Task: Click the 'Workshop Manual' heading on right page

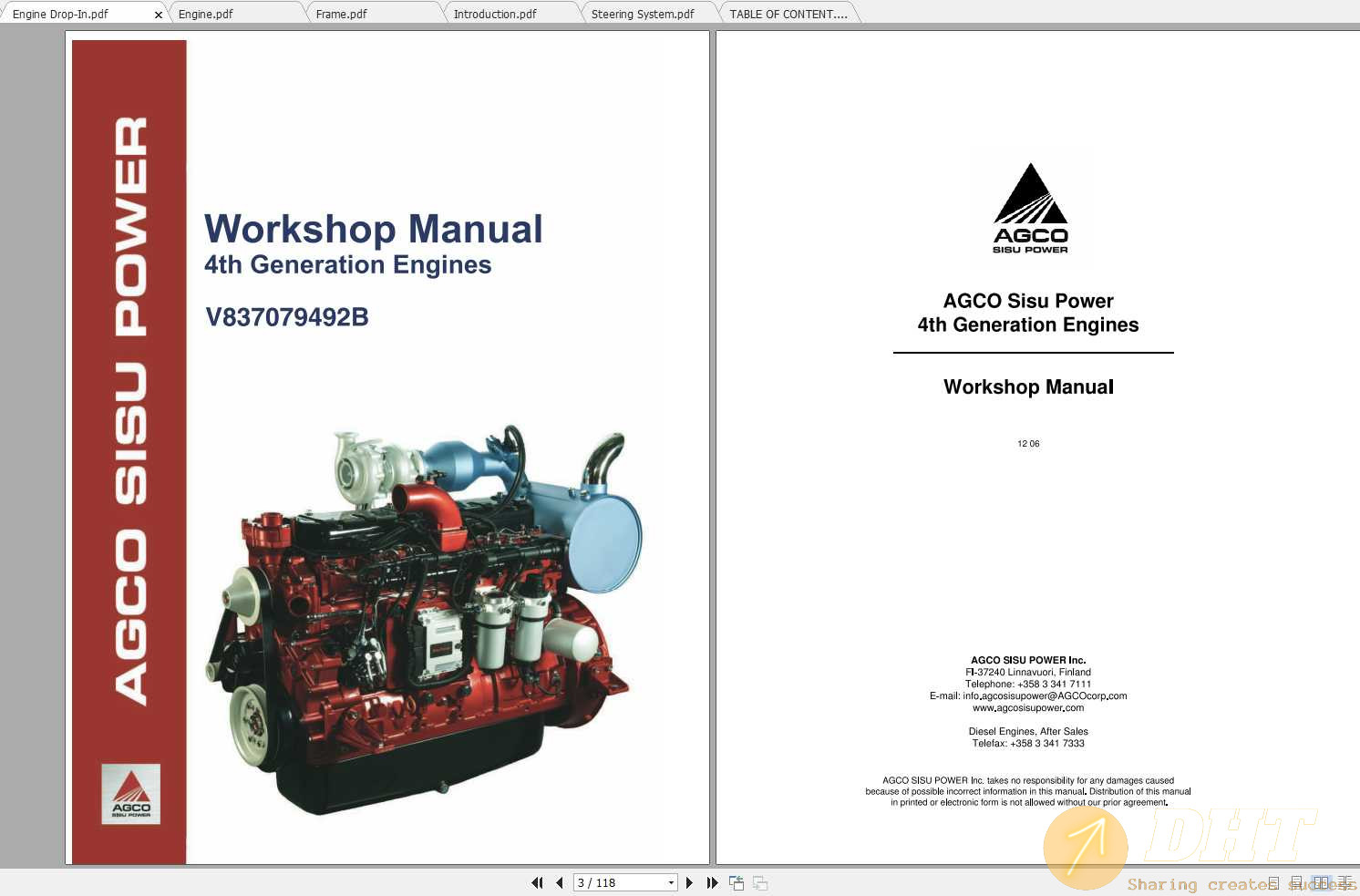Action: [1028, 386]
